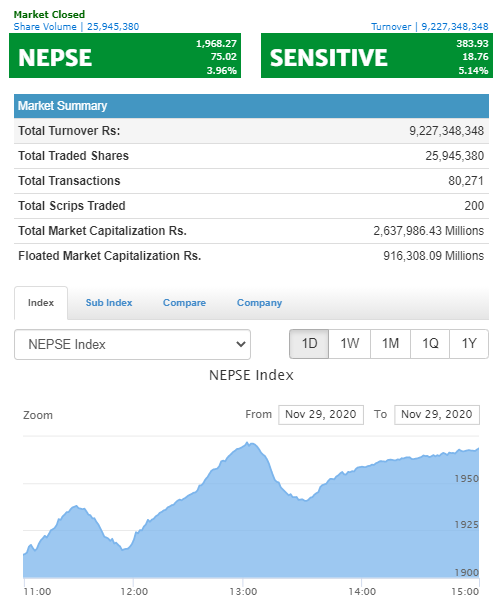The image size is (501, 605).
Task: Open the Index tab
Action: (41, 303)
